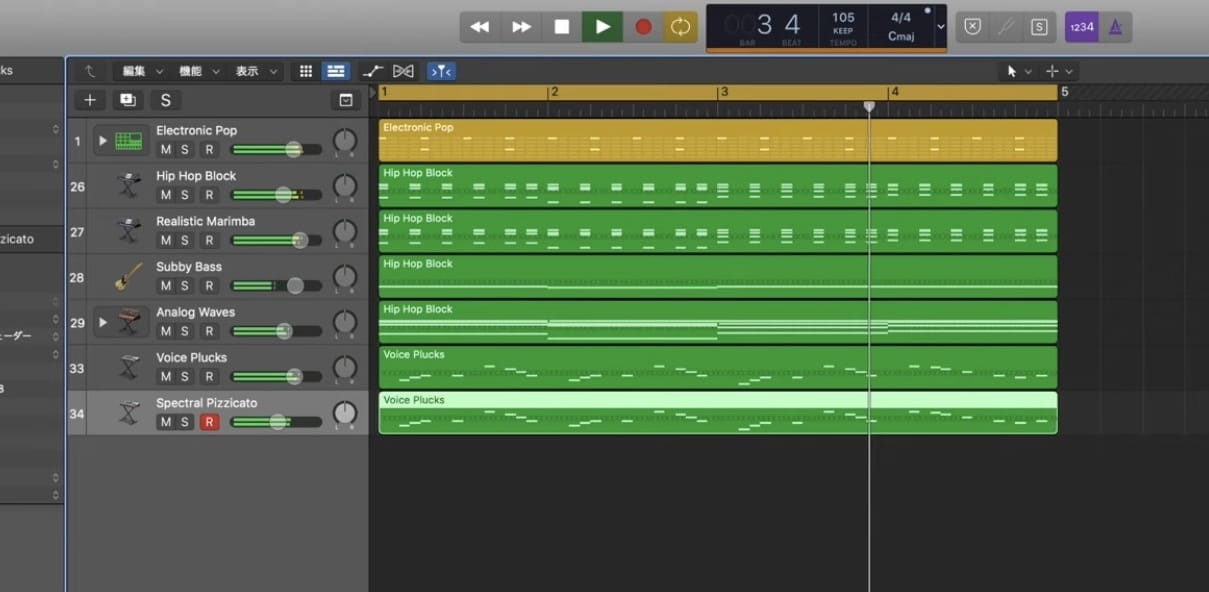Viewport: 1209px width, 592px height.
Task: Record-enable the Realistic Marimba track
Action: coord(209,240)
